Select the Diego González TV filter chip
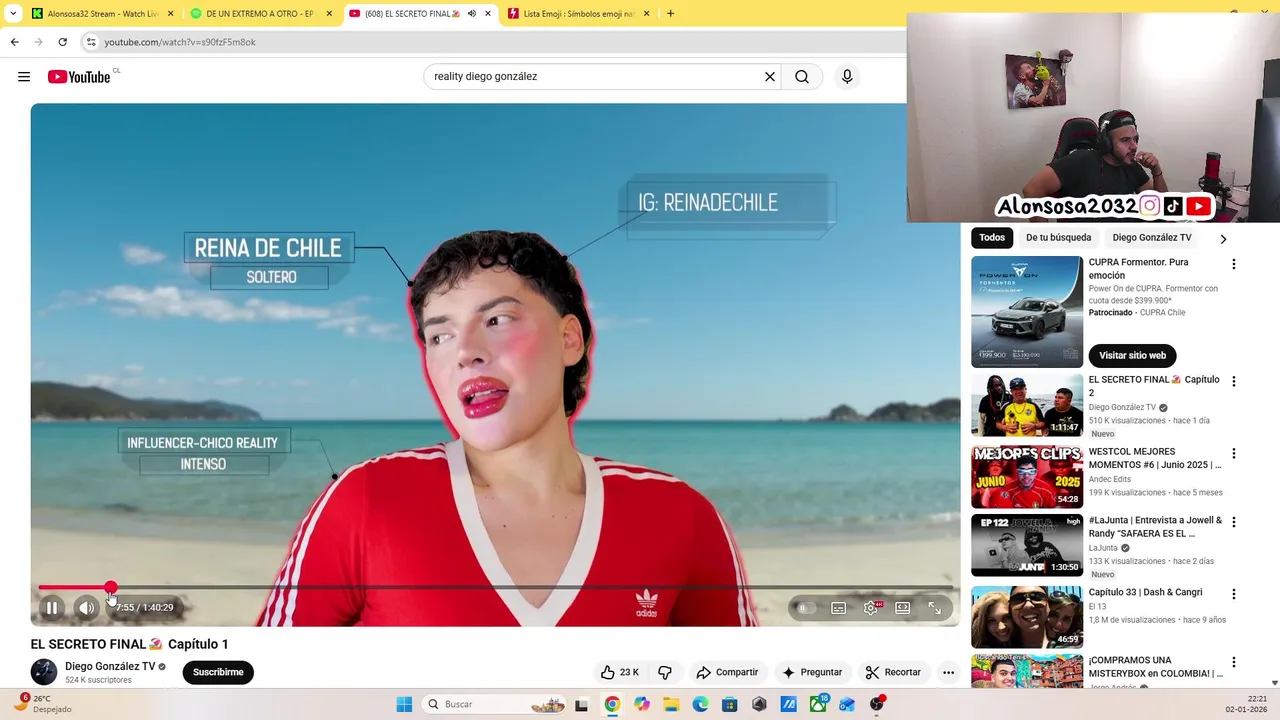 pyautogui.click(x=1152, y=238)
